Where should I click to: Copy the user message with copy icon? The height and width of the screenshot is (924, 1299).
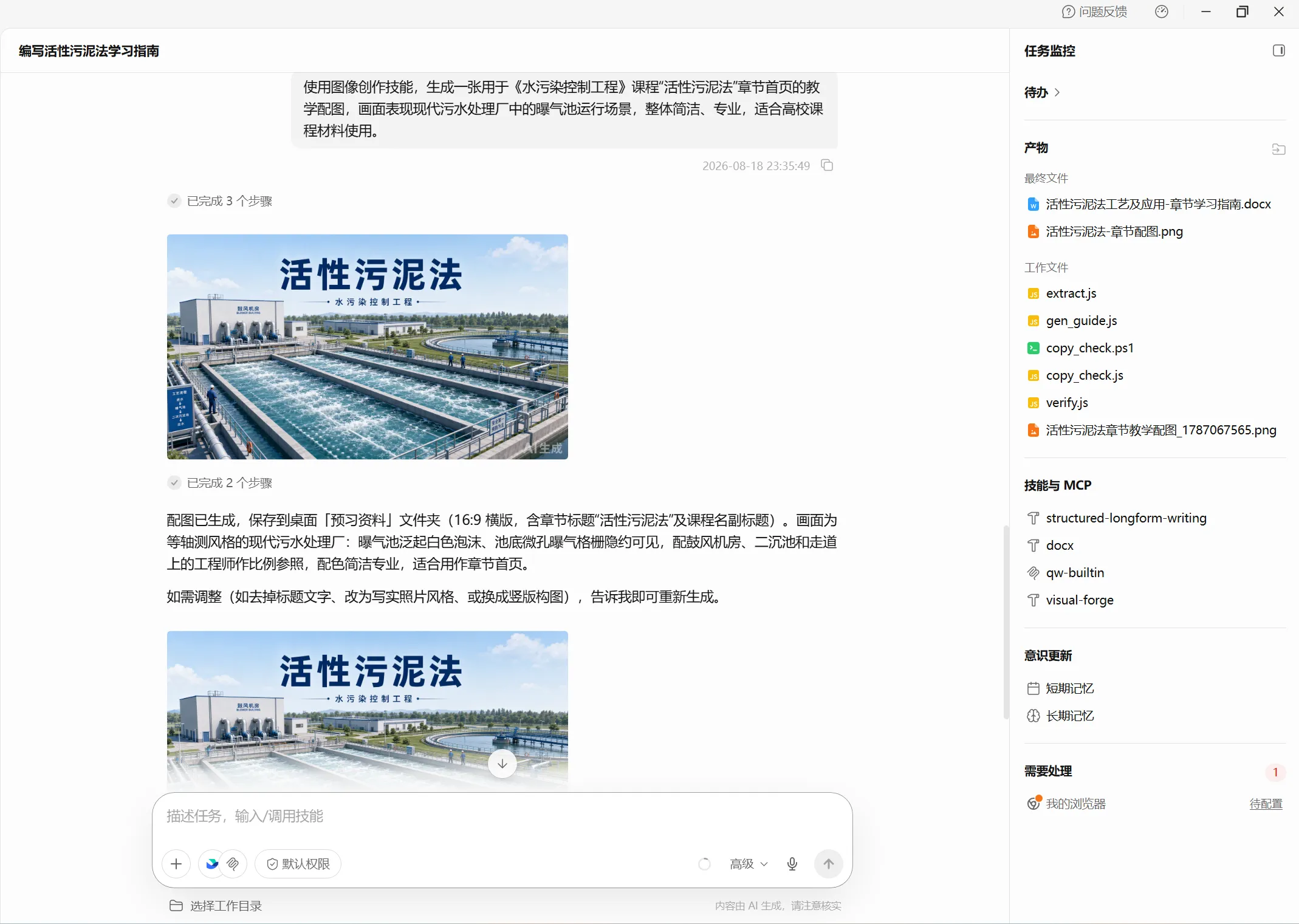pos(827,165)
